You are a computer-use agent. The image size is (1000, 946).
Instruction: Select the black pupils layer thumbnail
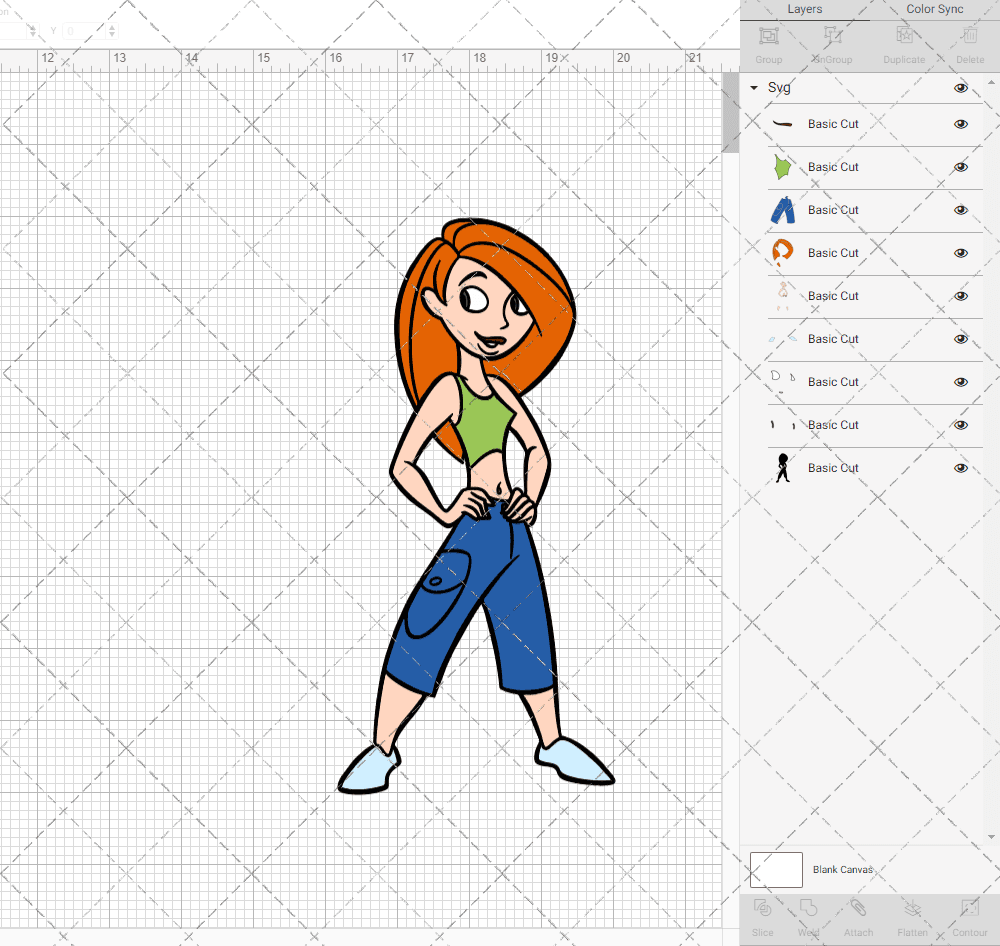783,425
